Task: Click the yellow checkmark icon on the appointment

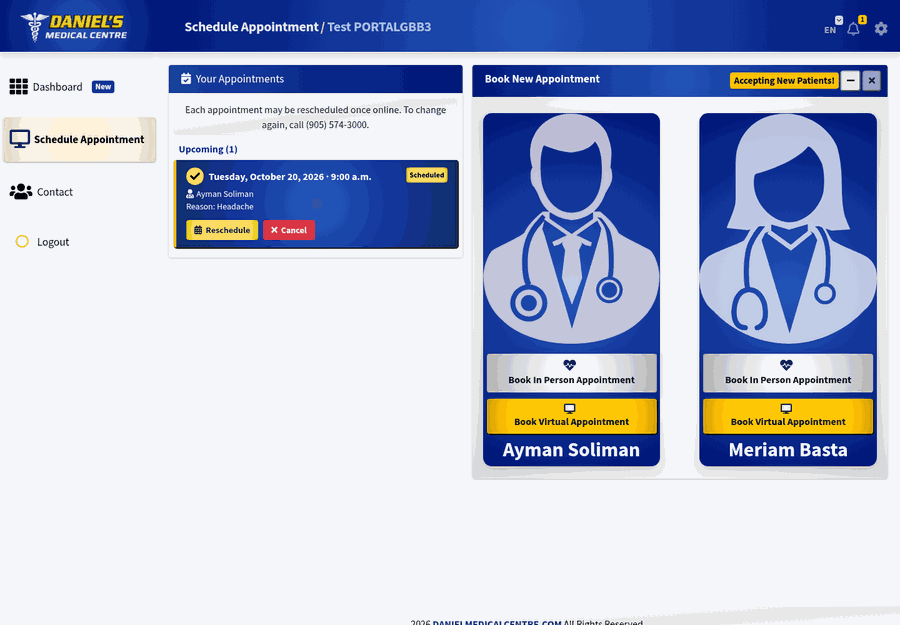Action: click(195, 176)
